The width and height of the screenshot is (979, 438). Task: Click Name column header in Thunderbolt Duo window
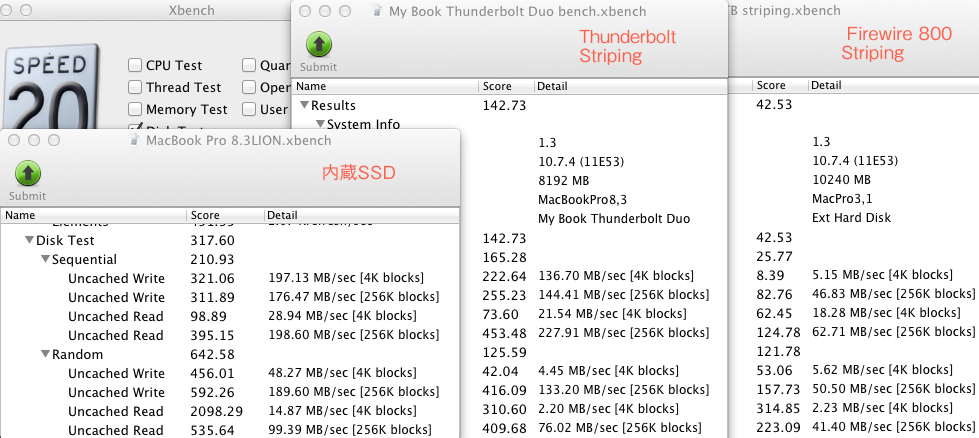[386, 86]
